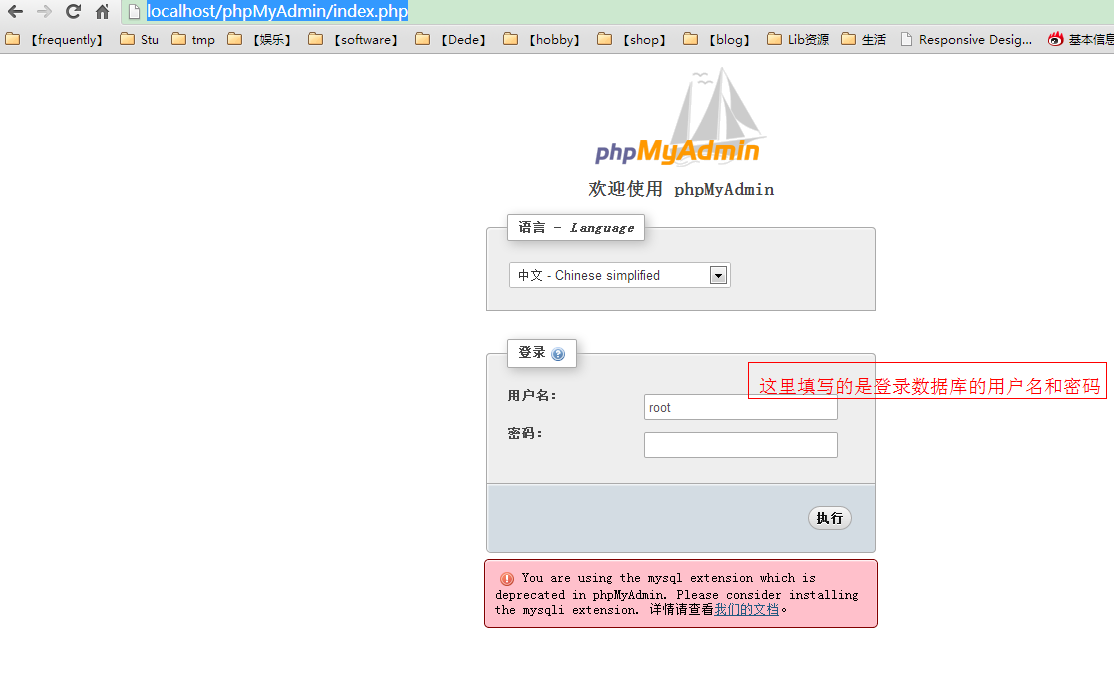Click the blue help icon next to 登录
This screenshot has width=1114, height=680.
pyautogui.click(x=558, y=354)
